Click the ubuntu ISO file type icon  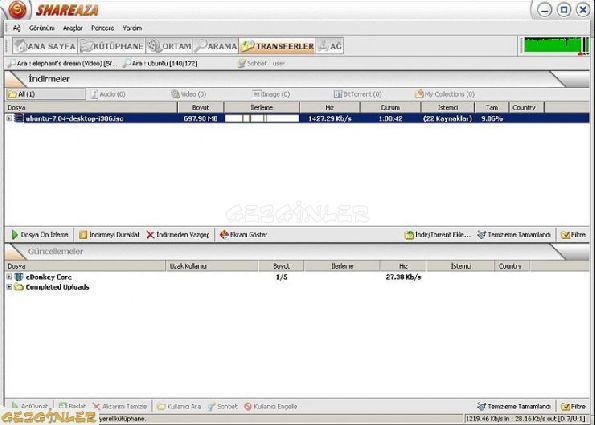(19, 118)
